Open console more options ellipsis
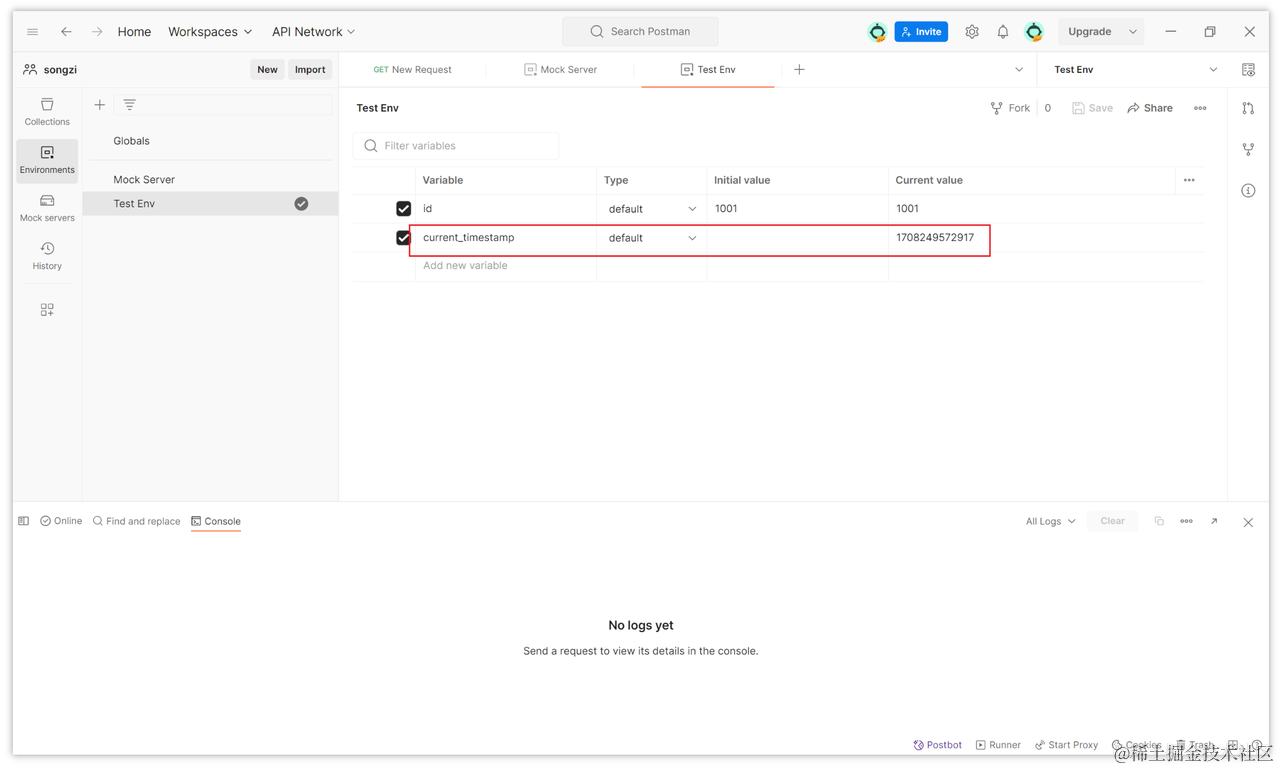The height and width of the screenshot is (770, 1280). coord(1186,521)
